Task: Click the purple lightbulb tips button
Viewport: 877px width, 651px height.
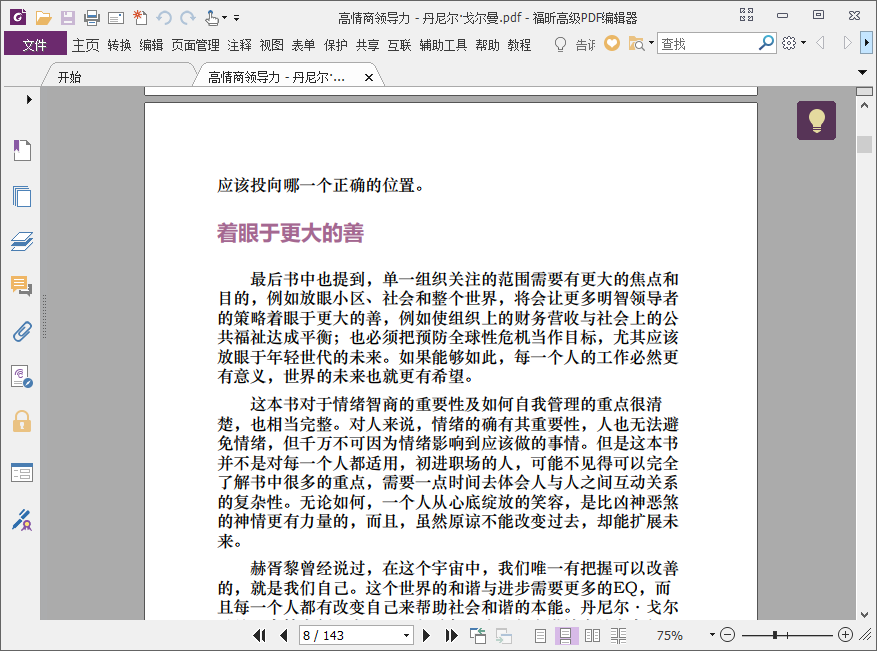Action: pos(817,120)
